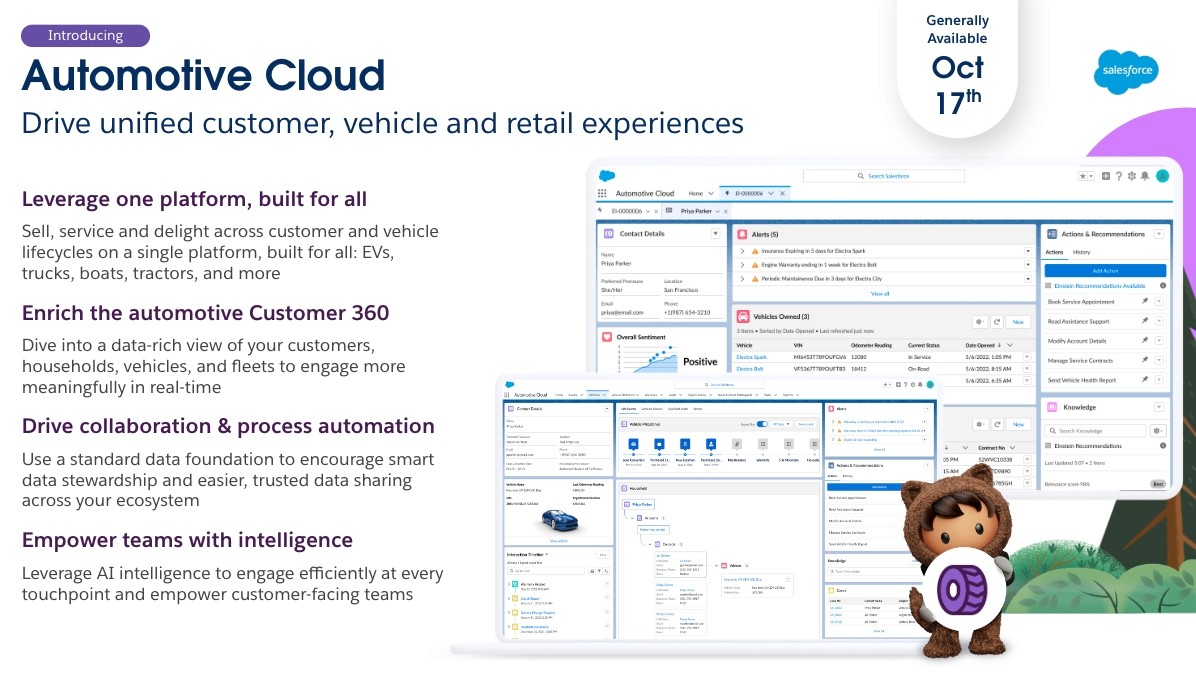Select the EI-0000006 subtab

point(627,211)
